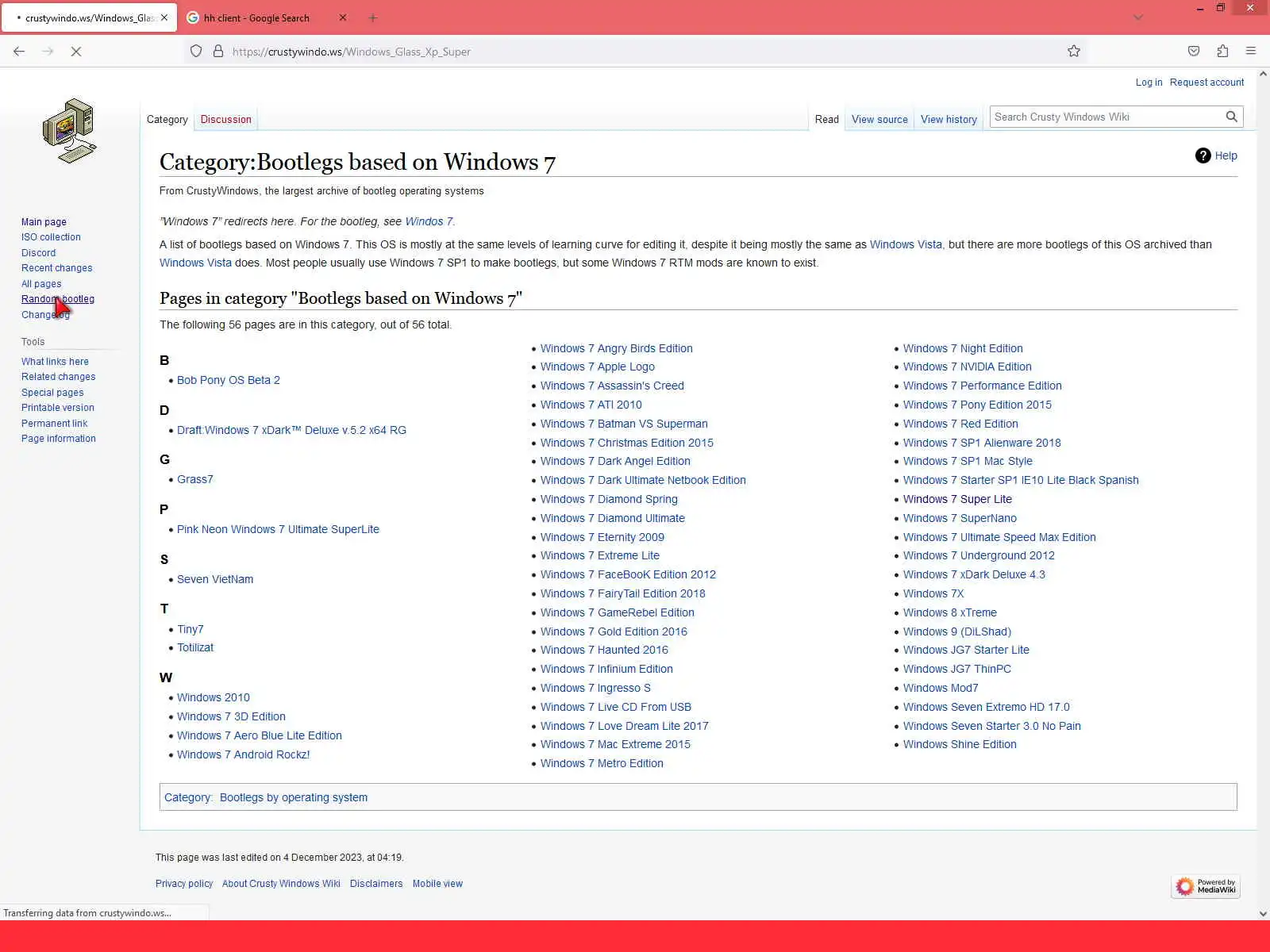Open Windows 7 Super Lite

(957, 499)
